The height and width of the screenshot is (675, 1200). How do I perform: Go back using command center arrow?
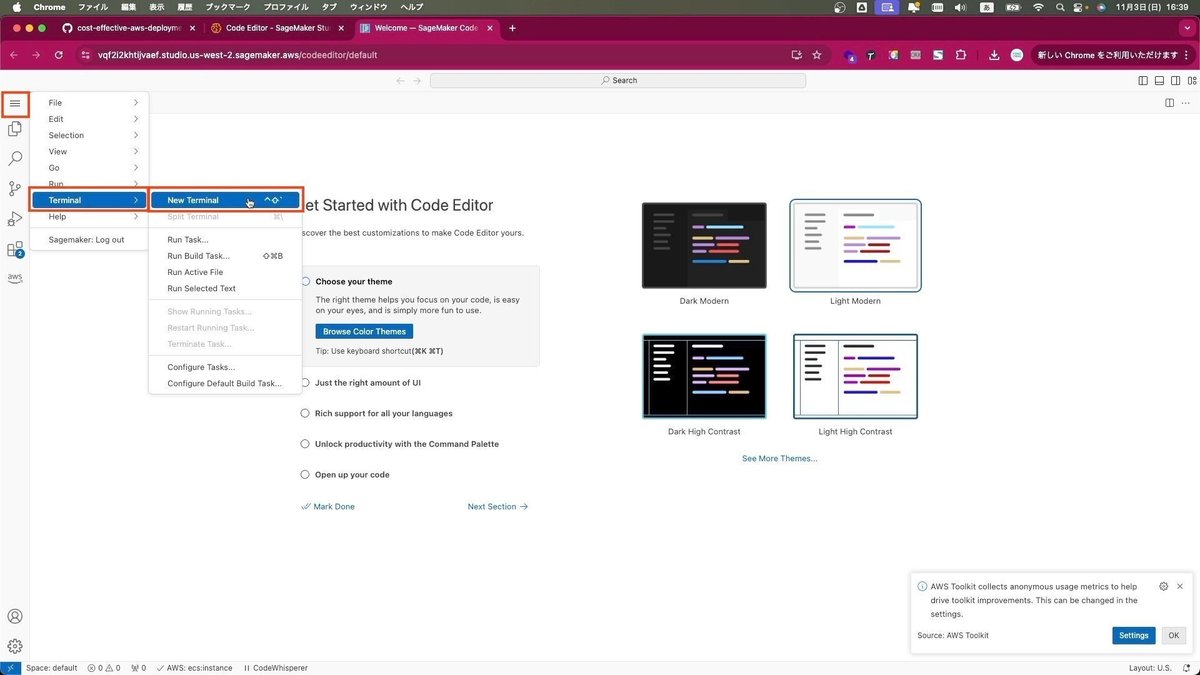401,80
